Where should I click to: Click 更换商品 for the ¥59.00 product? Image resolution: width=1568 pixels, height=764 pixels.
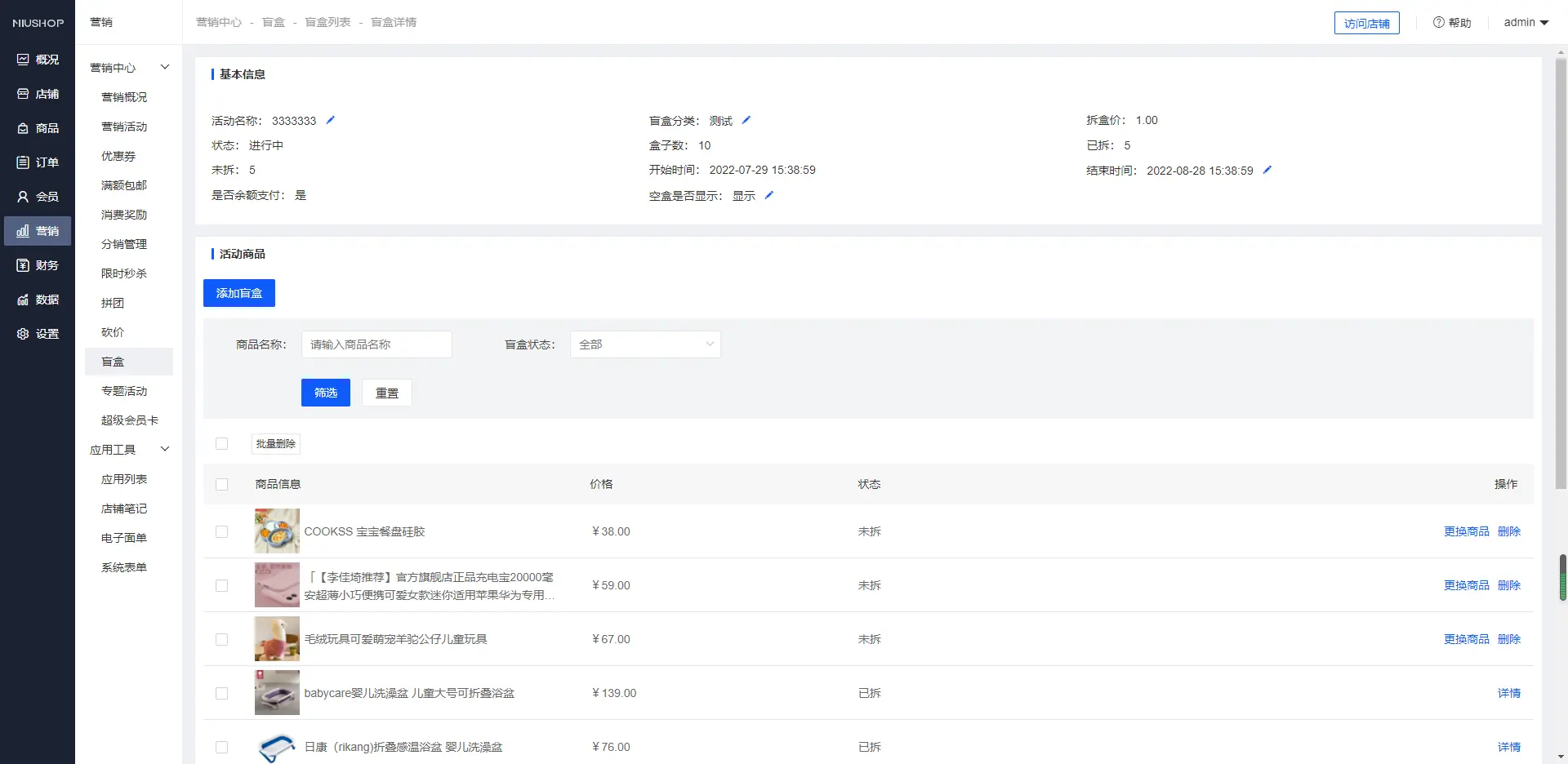point(1466,585)
